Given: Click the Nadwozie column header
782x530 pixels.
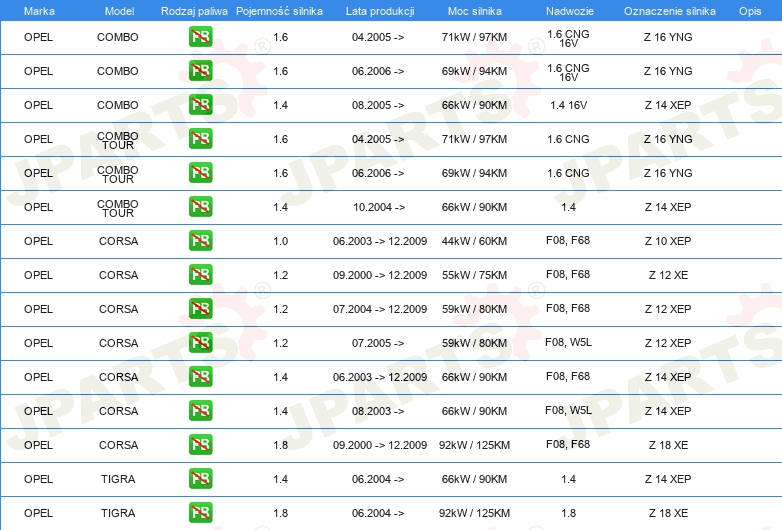Looking at the screenshot, I should tap(570, 11).
